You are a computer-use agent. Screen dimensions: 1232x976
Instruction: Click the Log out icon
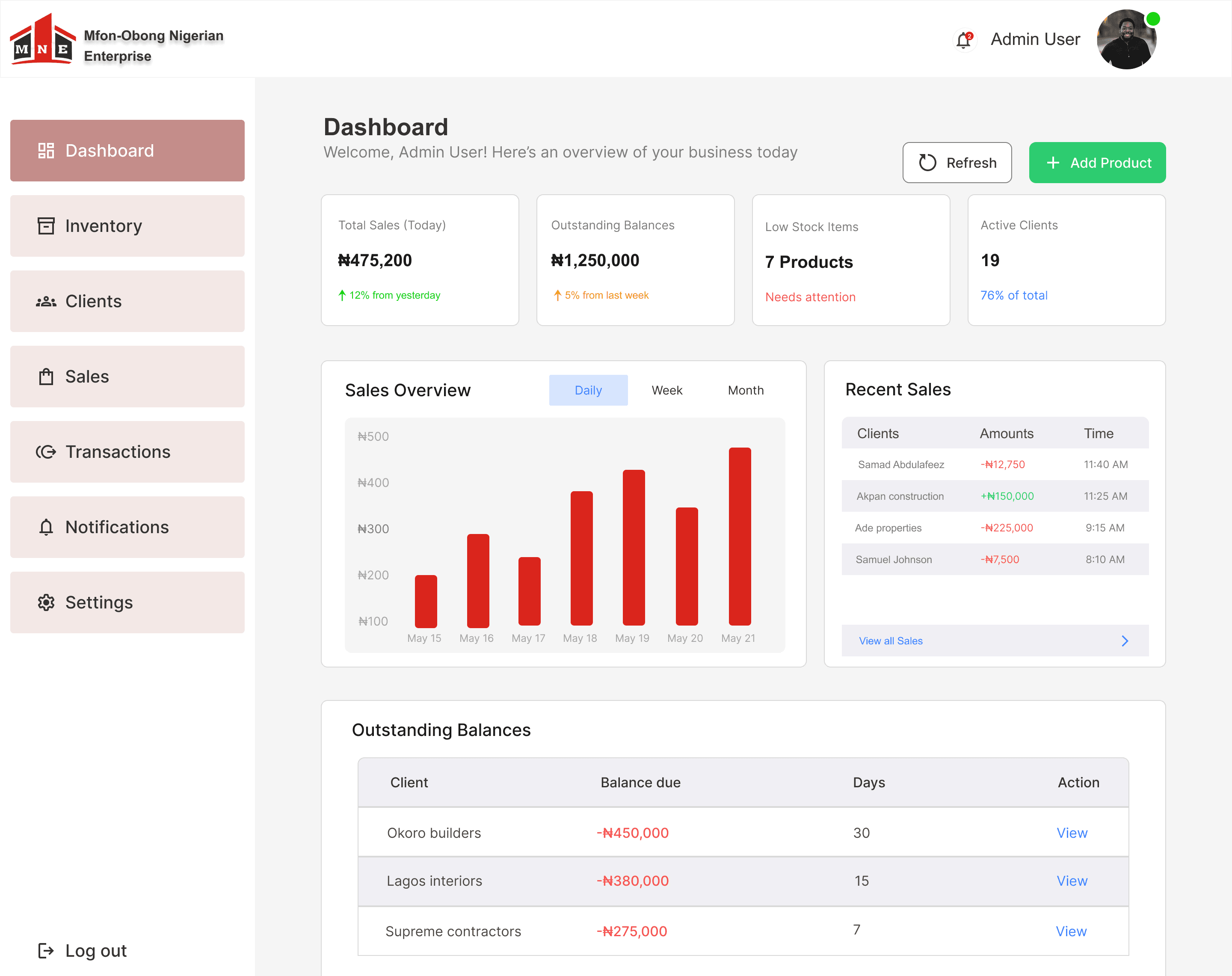coord(46,950)
